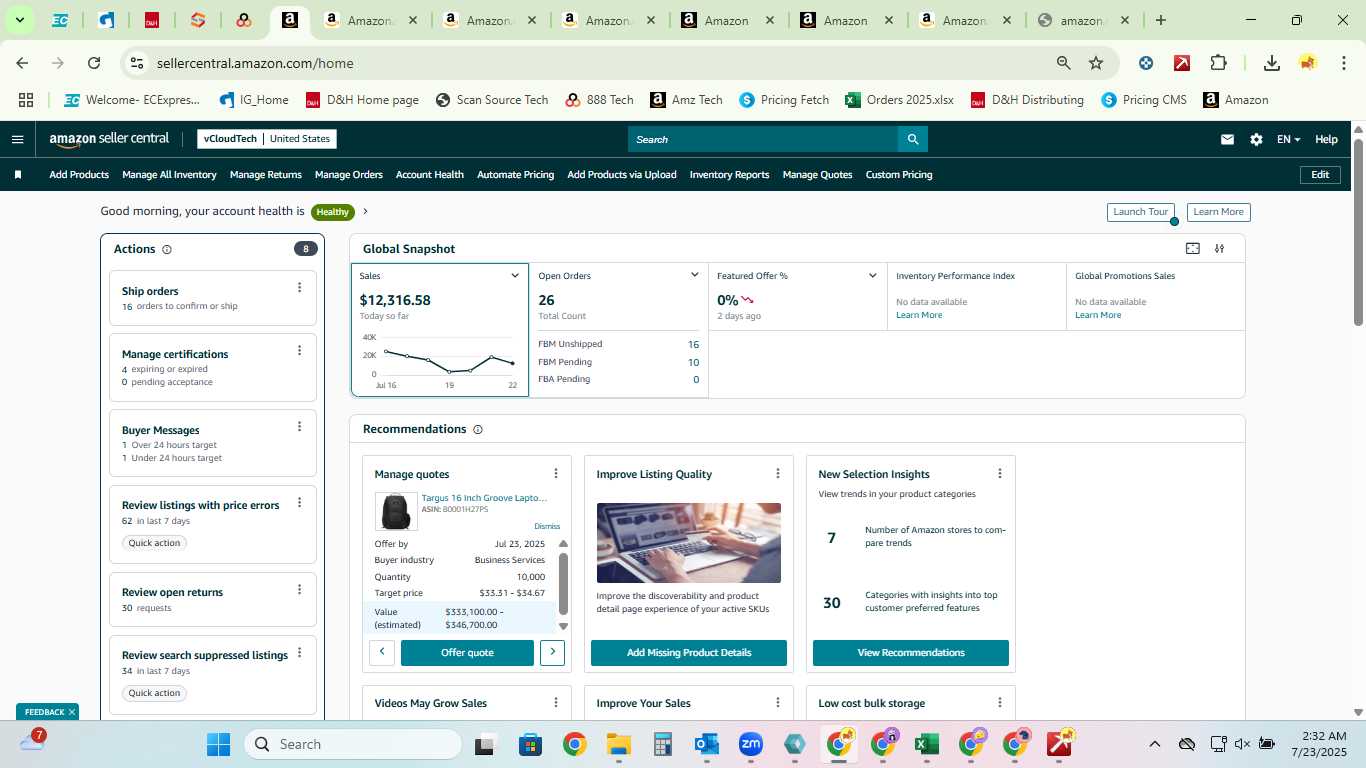Image resolution: width=1366 pixels, height=768 pixels.
Task: Click Quick action under suppressed listings
Action: coord(154,693)
